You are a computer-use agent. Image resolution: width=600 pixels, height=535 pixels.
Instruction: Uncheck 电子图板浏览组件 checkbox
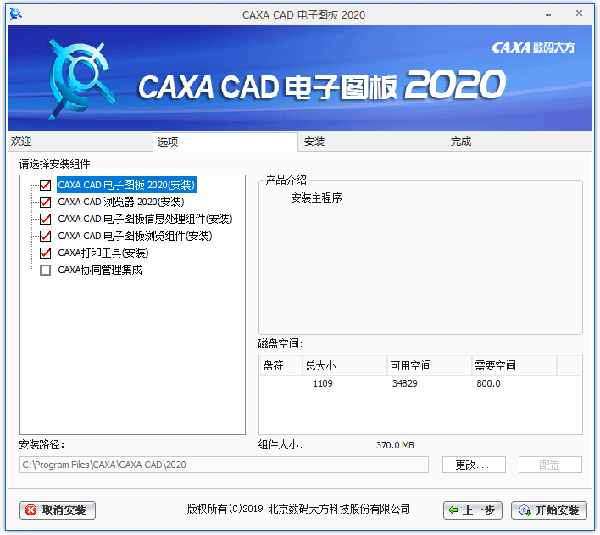(46, 236)
